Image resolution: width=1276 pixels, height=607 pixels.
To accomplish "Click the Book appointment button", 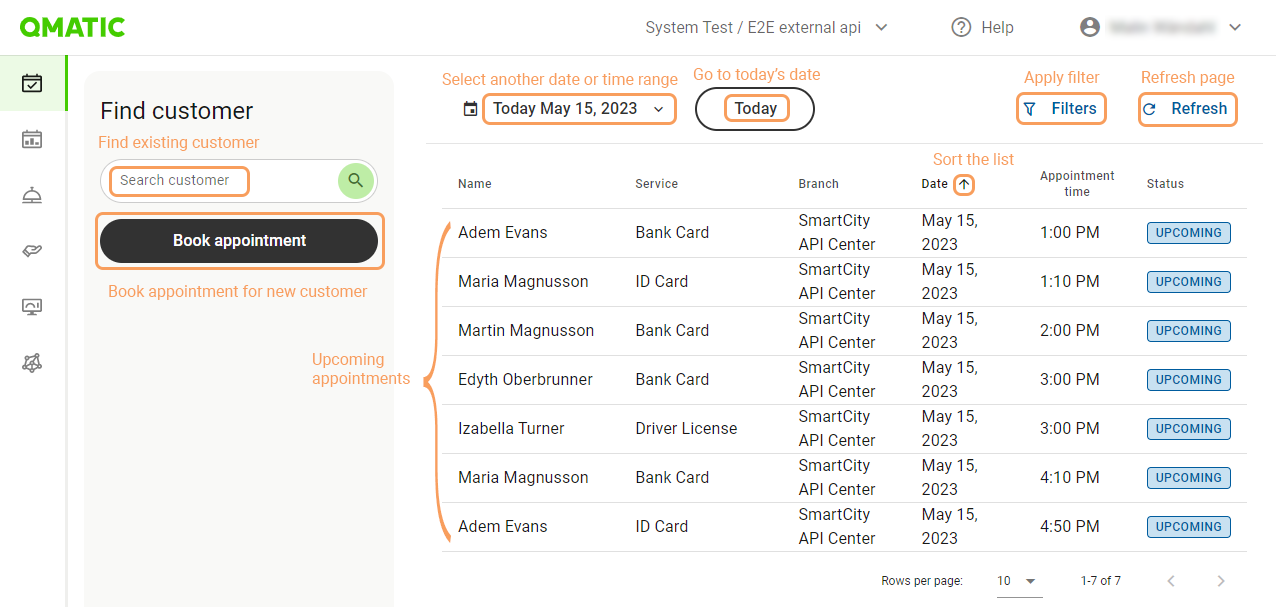I will (239, 241).
